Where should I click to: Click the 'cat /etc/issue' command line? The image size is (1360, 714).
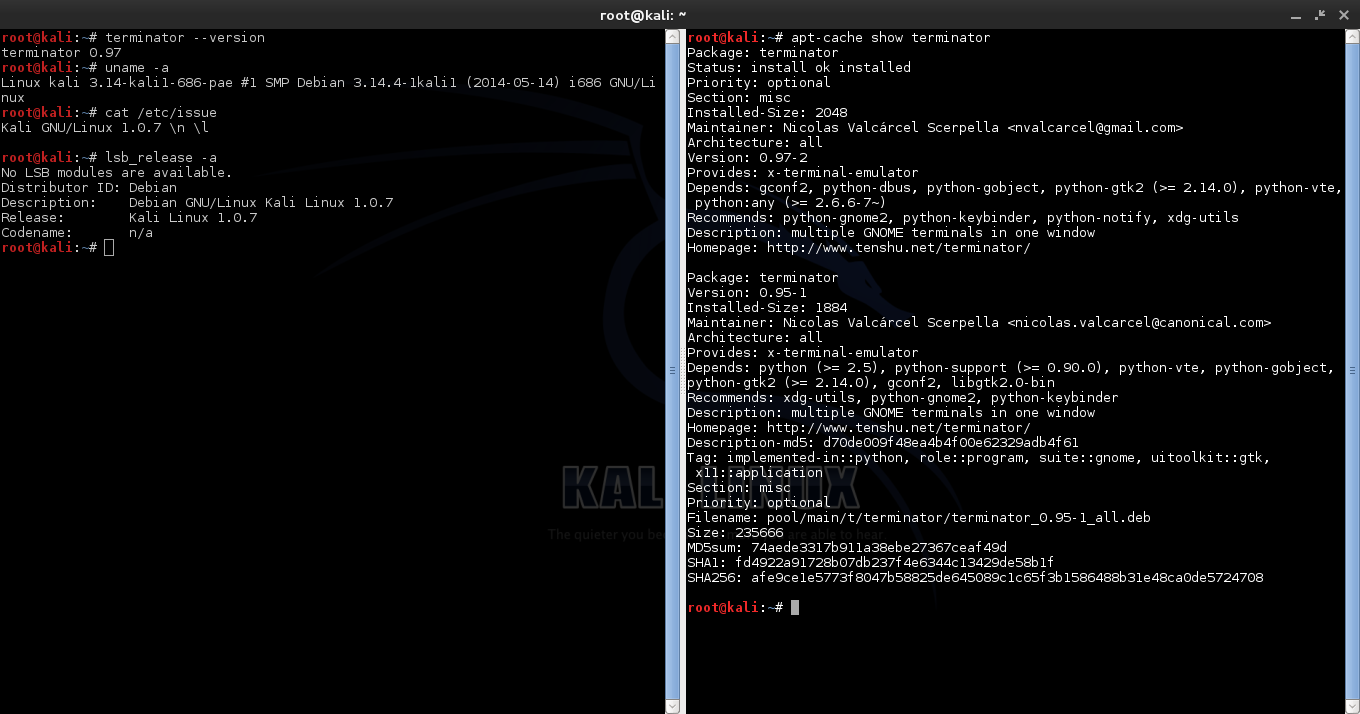(109, 113)
